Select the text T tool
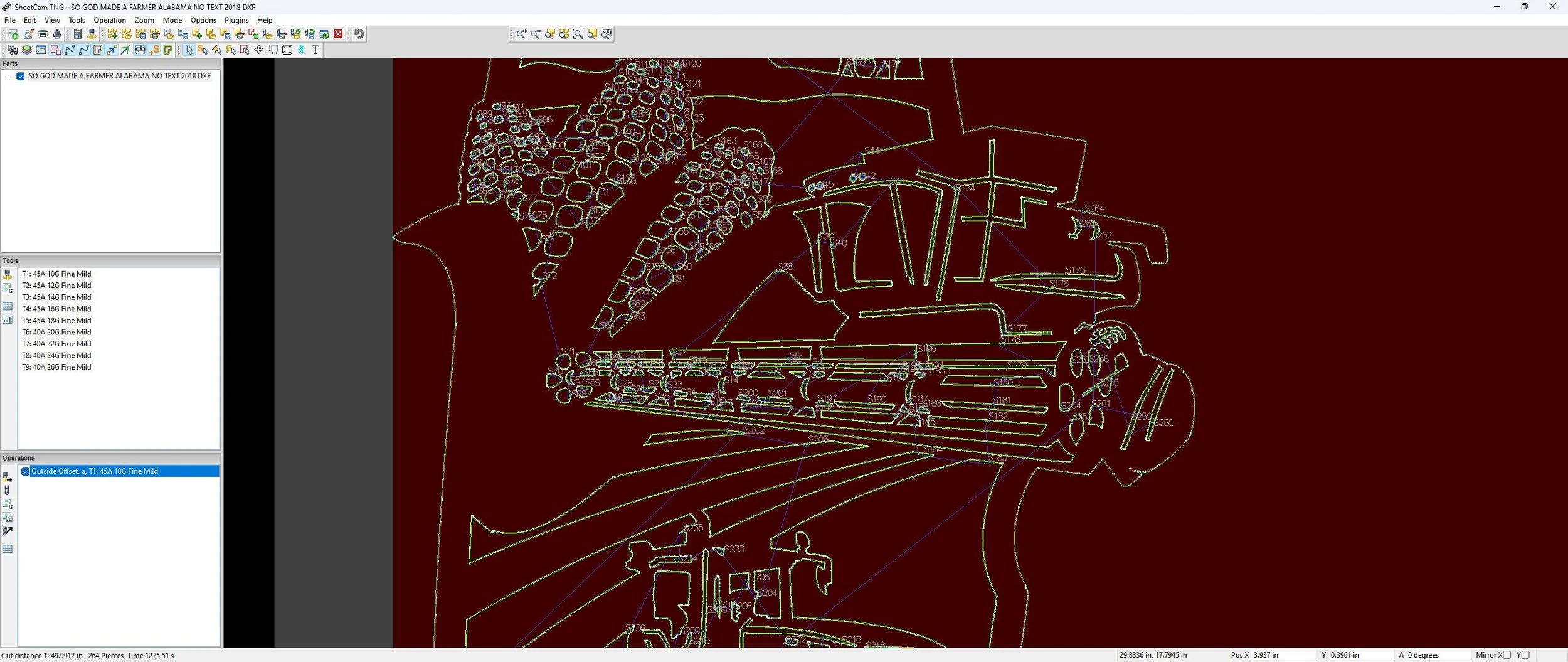Screen dimensions: 1568x662 pos(315,50)
